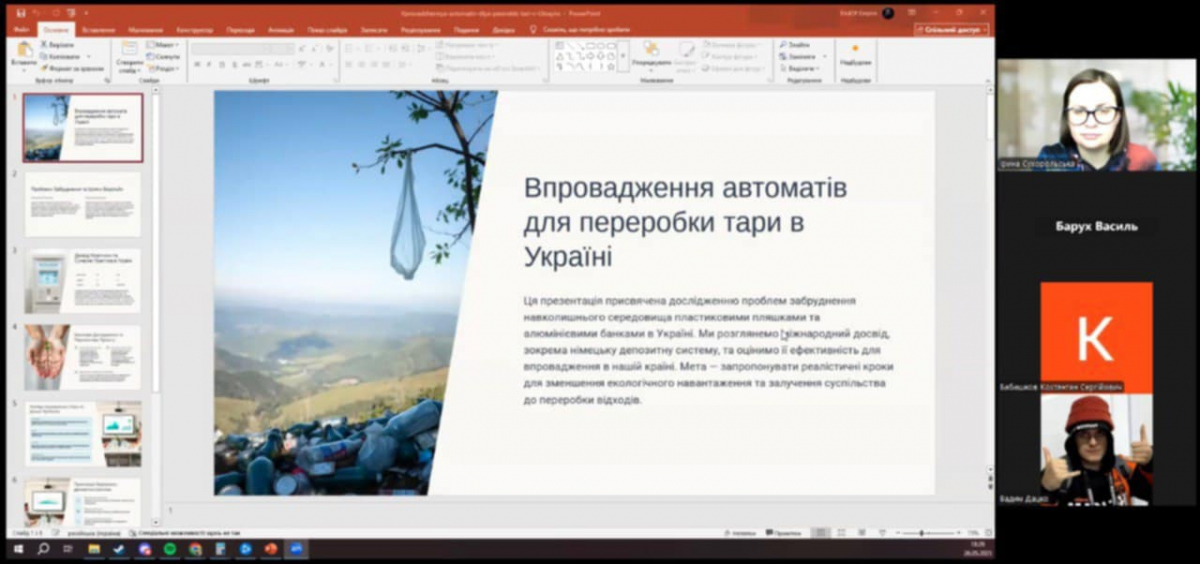
Task: Click Windows taskbar search magnifier
Action: [x=43, y=549]
